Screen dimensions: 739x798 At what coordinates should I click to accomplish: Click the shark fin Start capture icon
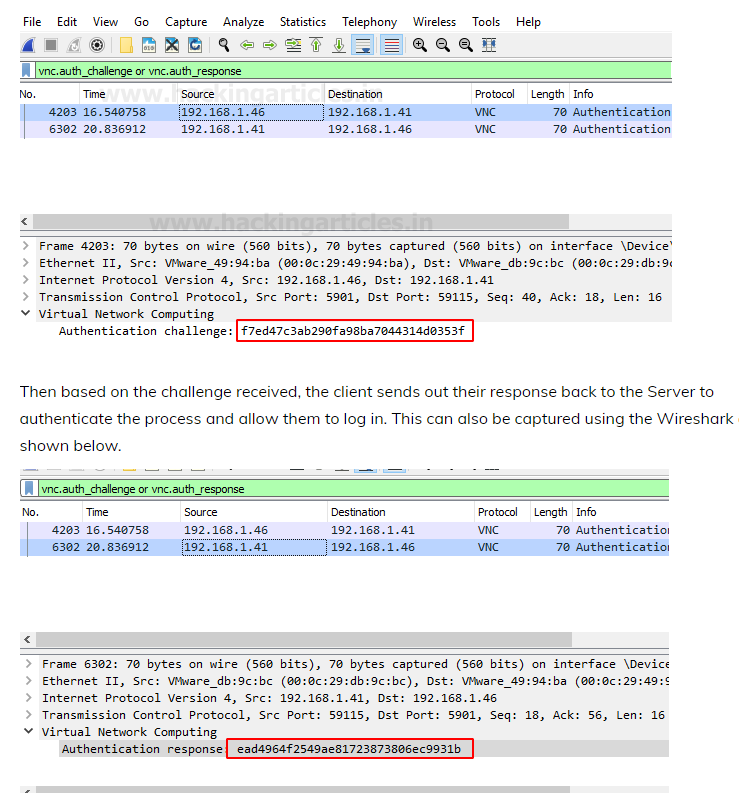[29, 45]
